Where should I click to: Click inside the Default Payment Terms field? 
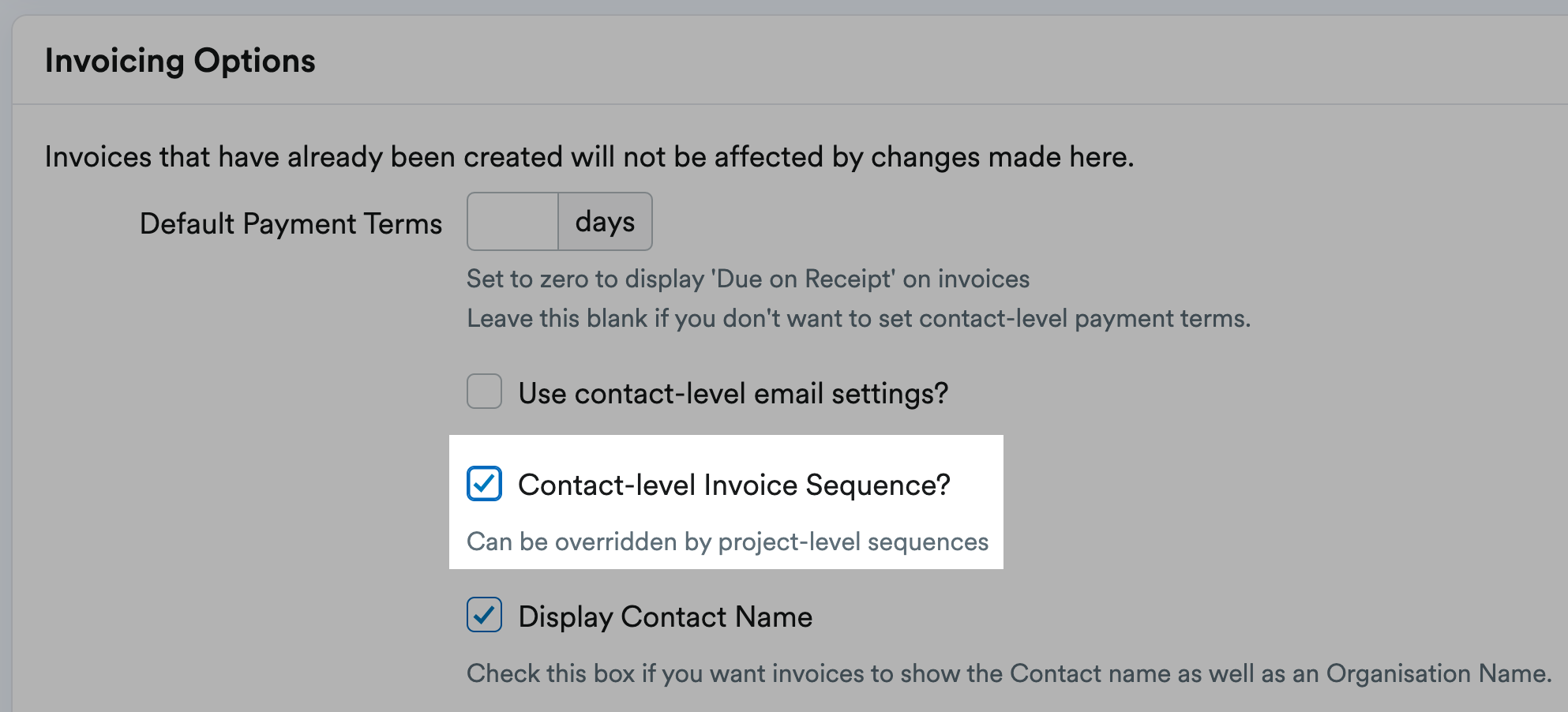512,221
